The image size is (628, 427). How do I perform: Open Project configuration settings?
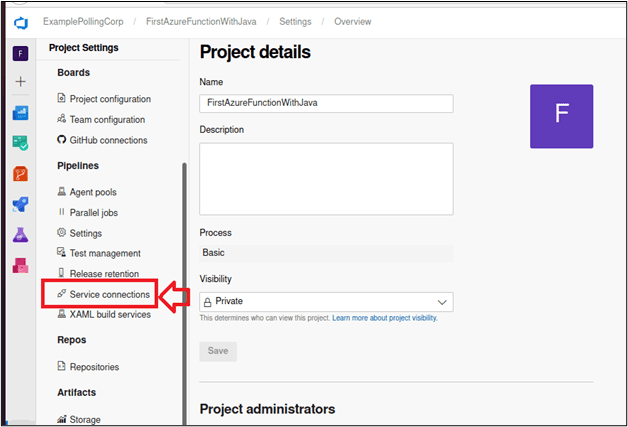click(110, 99)
